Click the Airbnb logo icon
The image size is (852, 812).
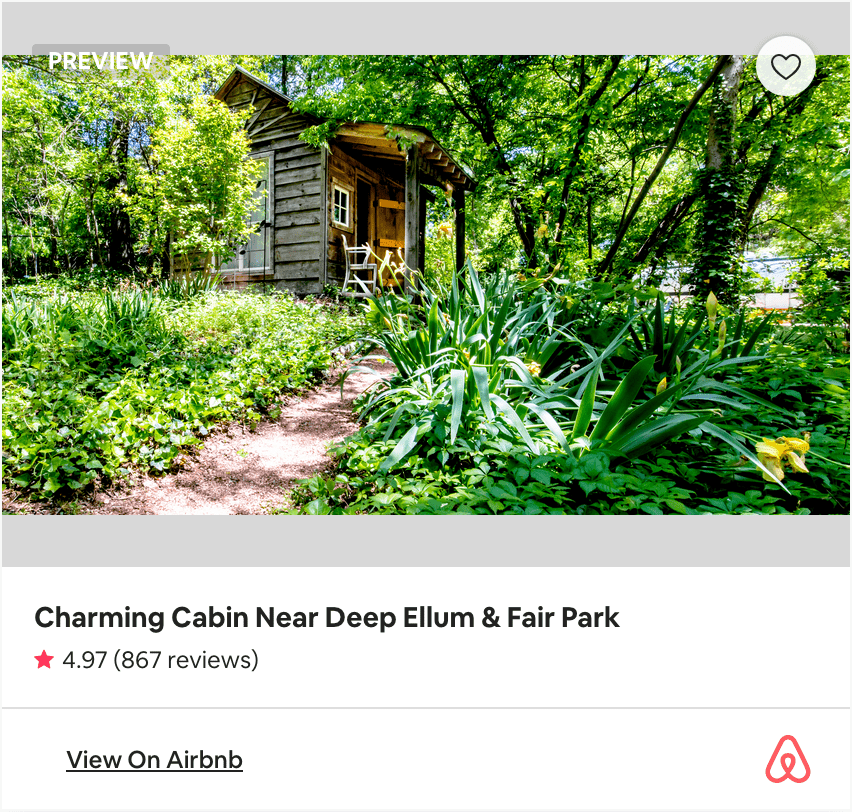point(787,759)
